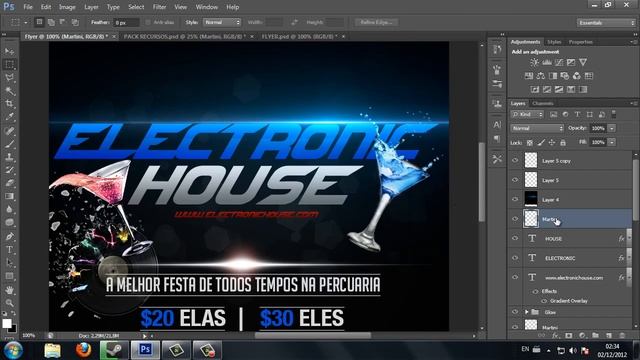Select the Magic Wand tool
The height and width of the screenshot is (360, 640).
[x=9, y=91]
